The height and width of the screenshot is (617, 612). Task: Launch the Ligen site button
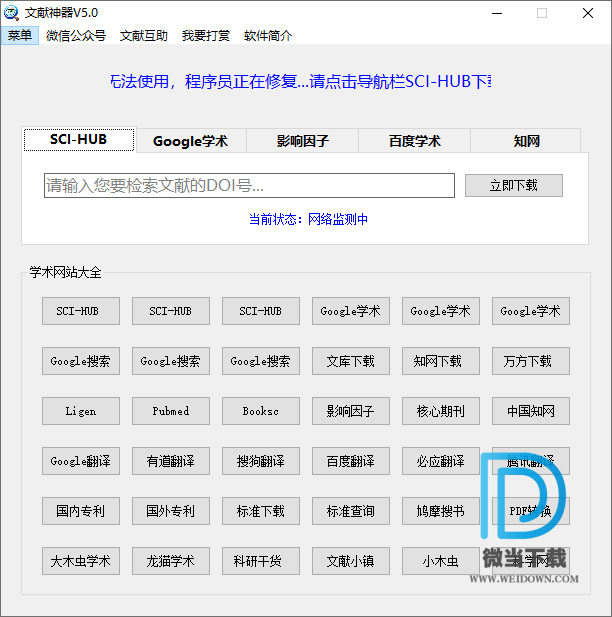point(81,411)
